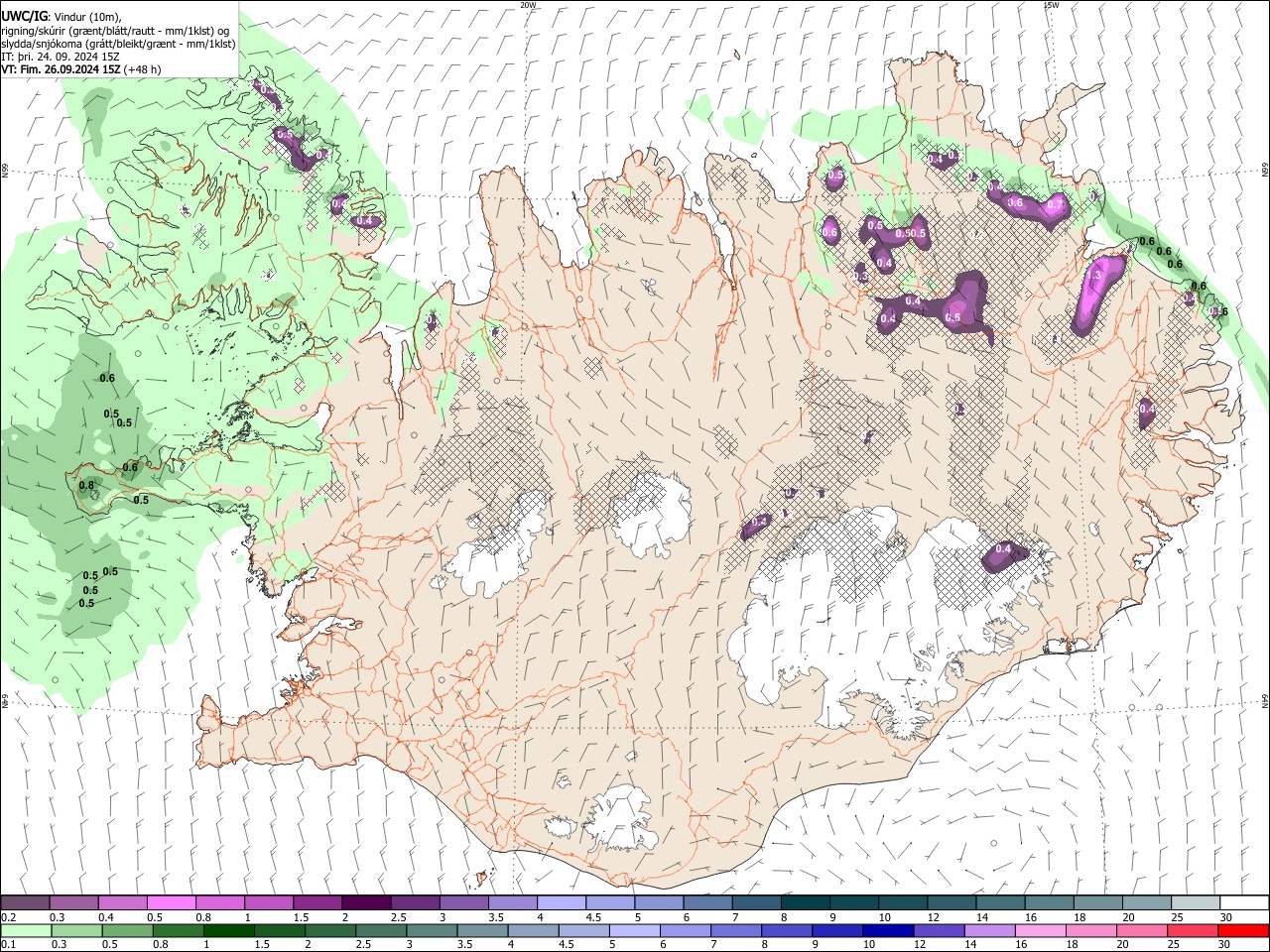Image resolution: width=1270 pixels, height=952 pixels.
Task: Select the bright red 30 swatch in the lower legend
Action: coord(1243,930)
